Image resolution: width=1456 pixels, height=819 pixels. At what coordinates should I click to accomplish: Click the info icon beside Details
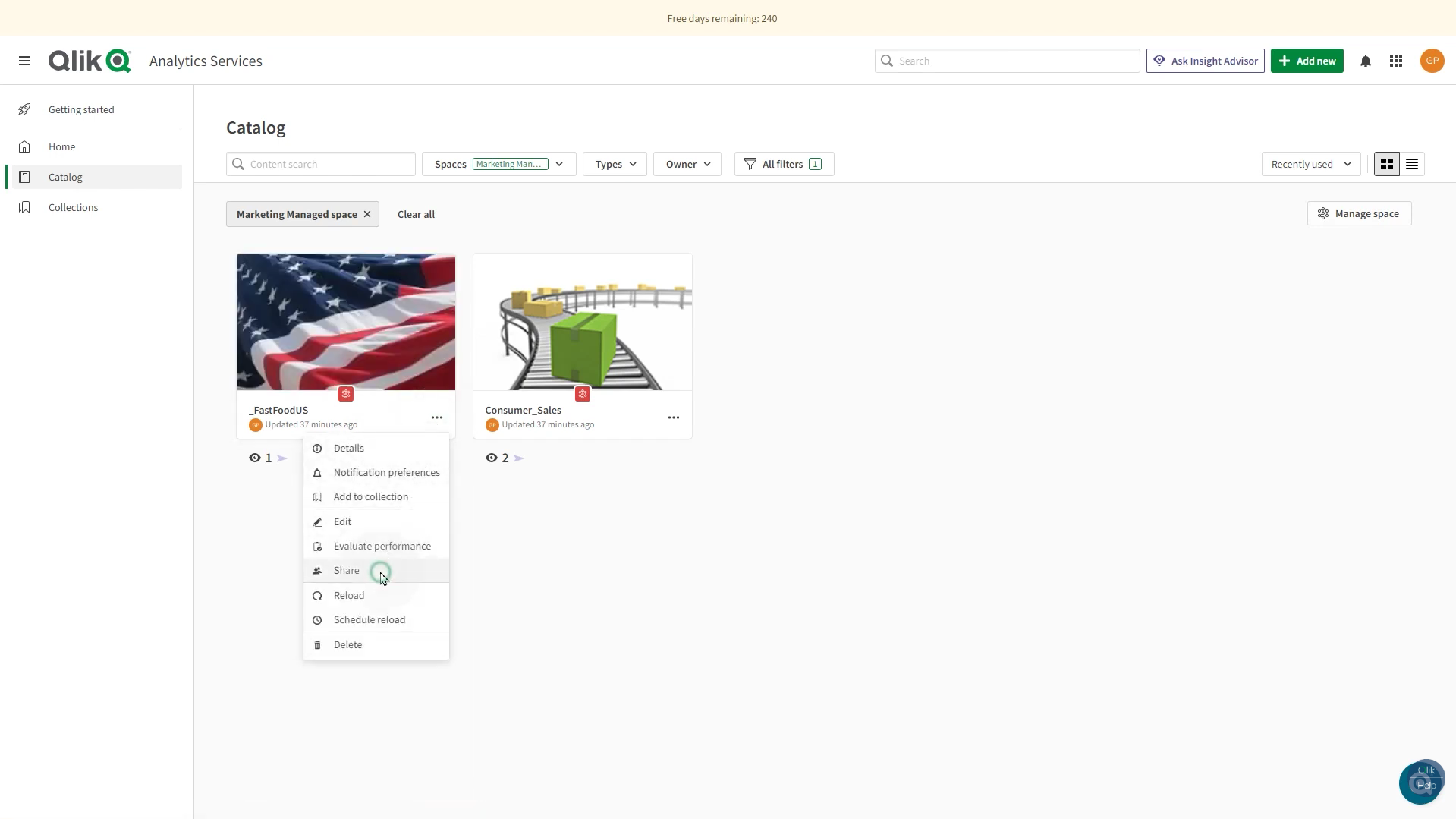(x=317, y=449)
